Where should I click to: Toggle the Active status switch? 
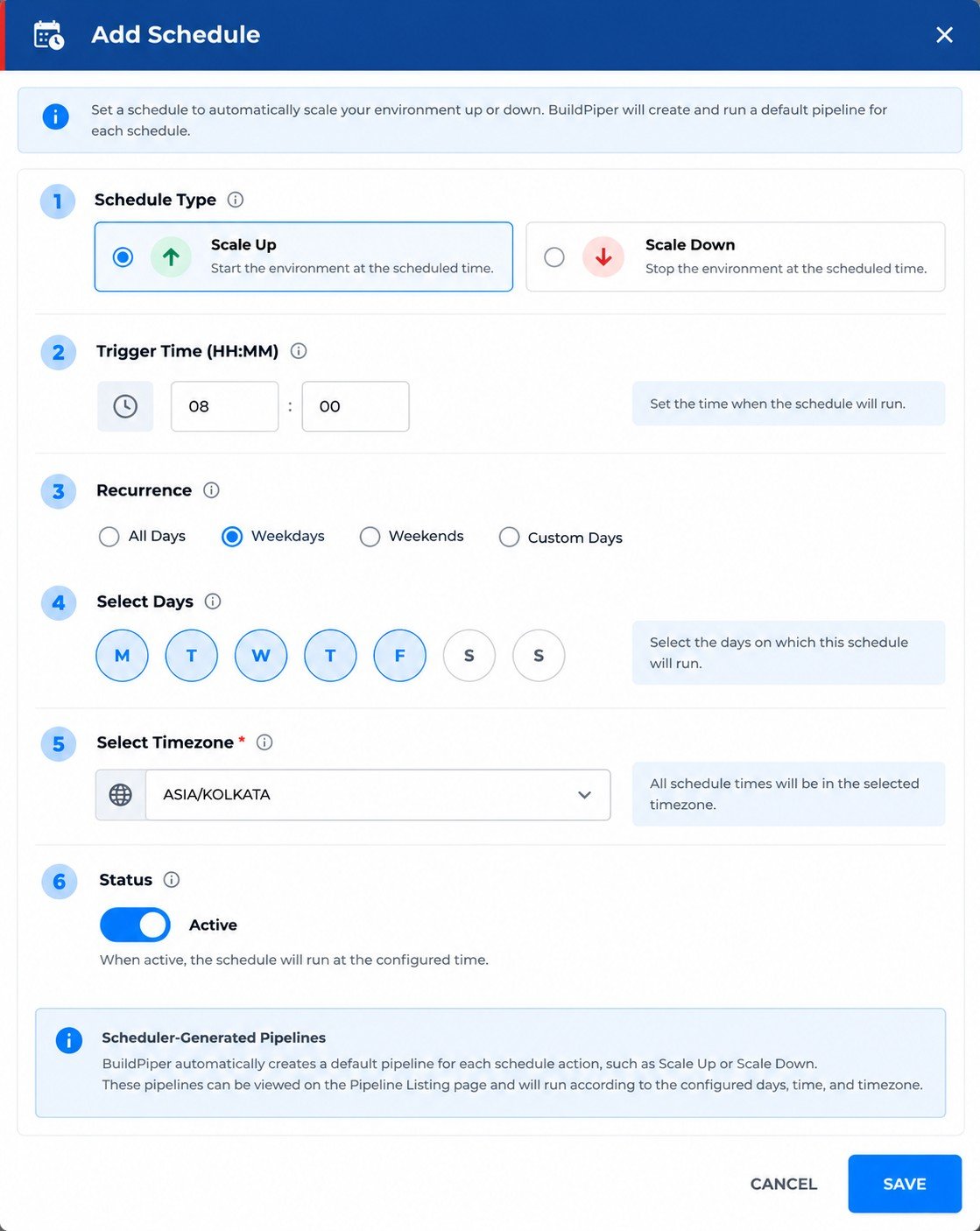(135, 925)
